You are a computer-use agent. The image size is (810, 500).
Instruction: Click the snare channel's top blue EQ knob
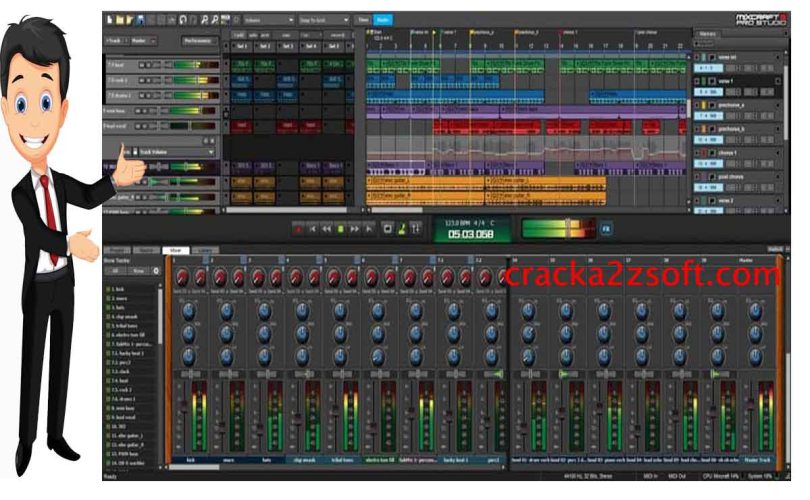[x=226, y=311]
